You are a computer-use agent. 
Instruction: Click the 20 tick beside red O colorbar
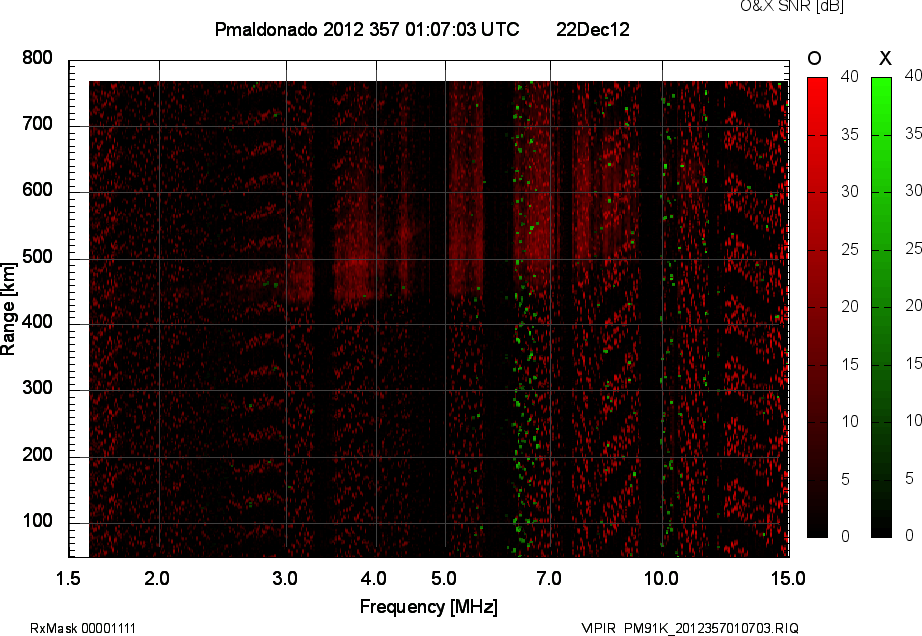tap(848, 306)
